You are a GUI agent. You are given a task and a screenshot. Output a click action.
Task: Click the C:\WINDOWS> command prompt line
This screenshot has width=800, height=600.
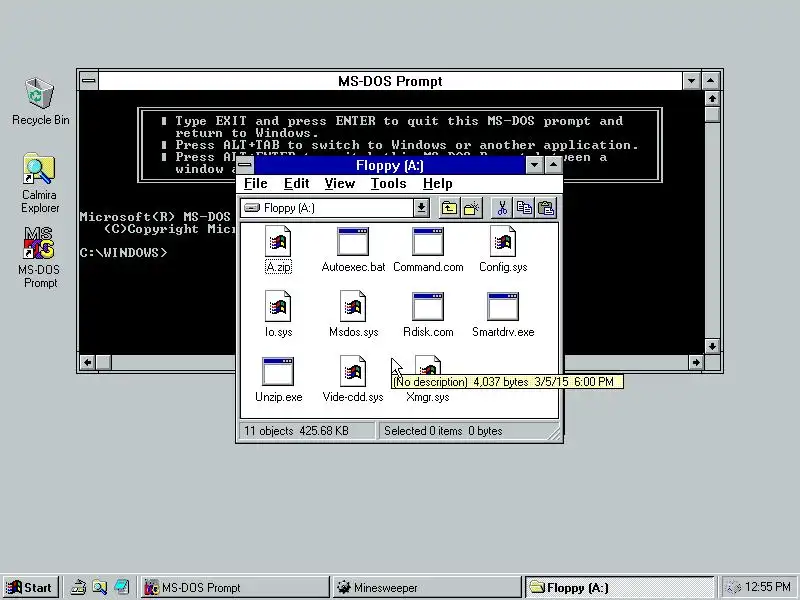click(123, 253)
